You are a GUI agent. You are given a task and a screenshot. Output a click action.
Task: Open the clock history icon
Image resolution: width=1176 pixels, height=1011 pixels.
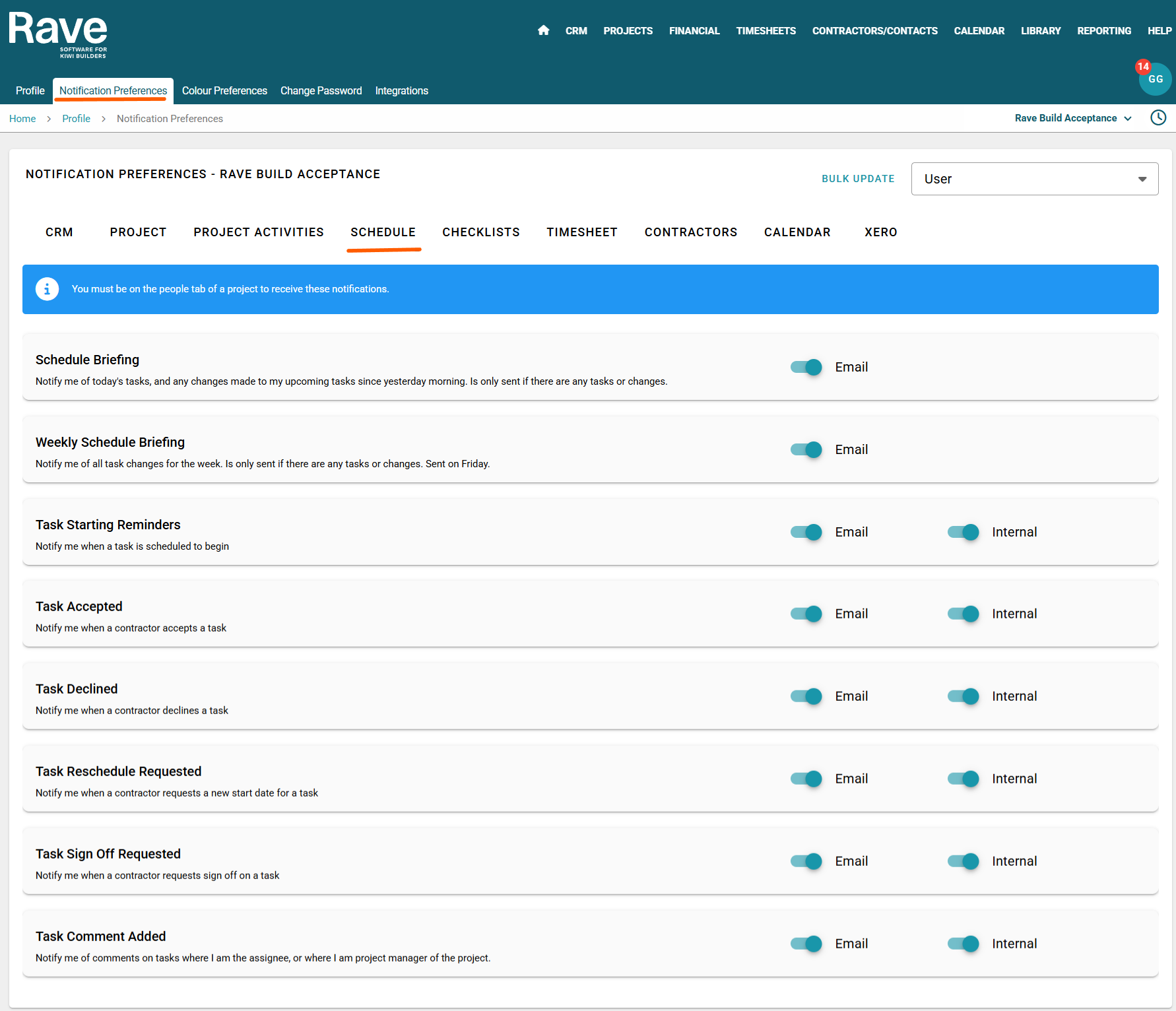coord(1158,118)
